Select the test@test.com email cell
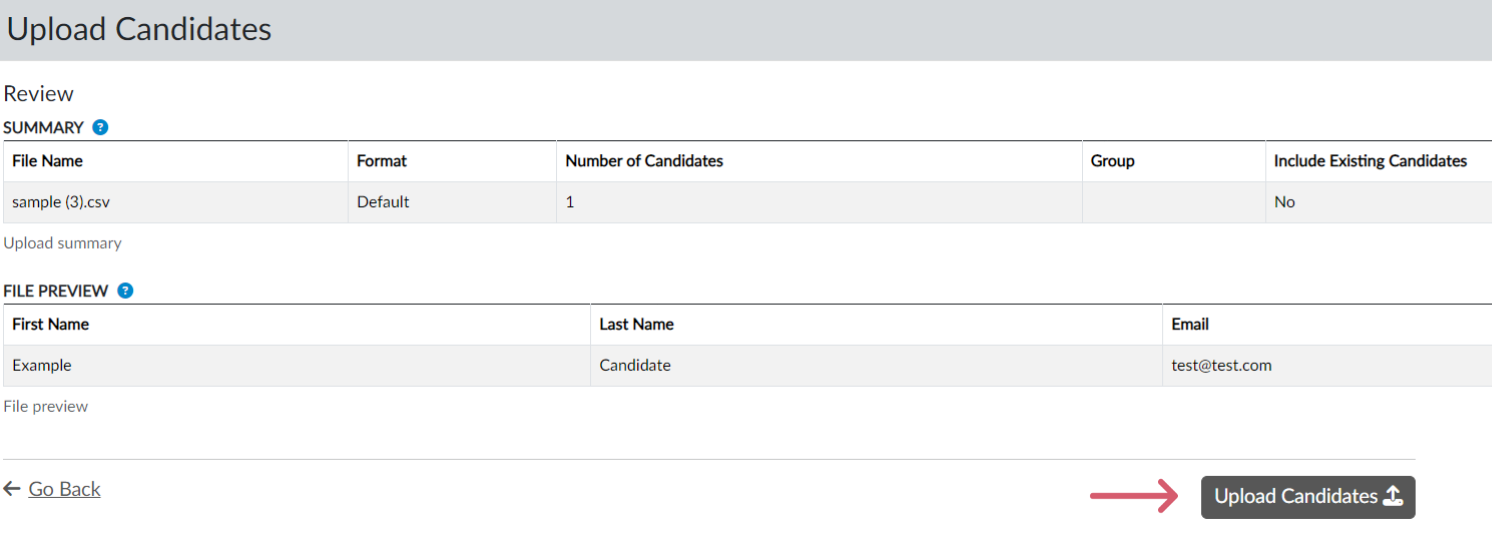 point(1221,366)
